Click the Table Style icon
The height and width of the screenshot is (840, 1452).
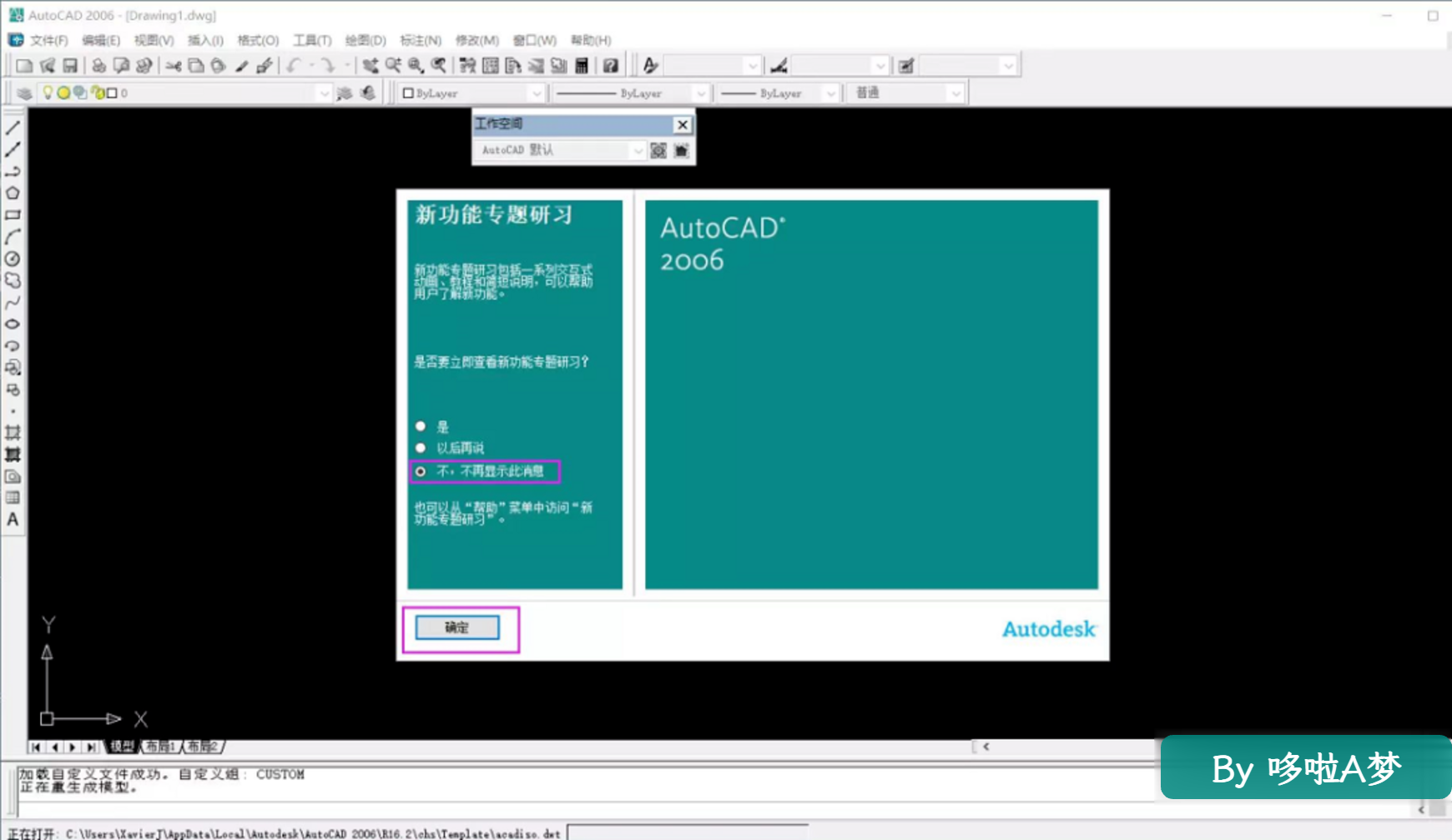906,65
